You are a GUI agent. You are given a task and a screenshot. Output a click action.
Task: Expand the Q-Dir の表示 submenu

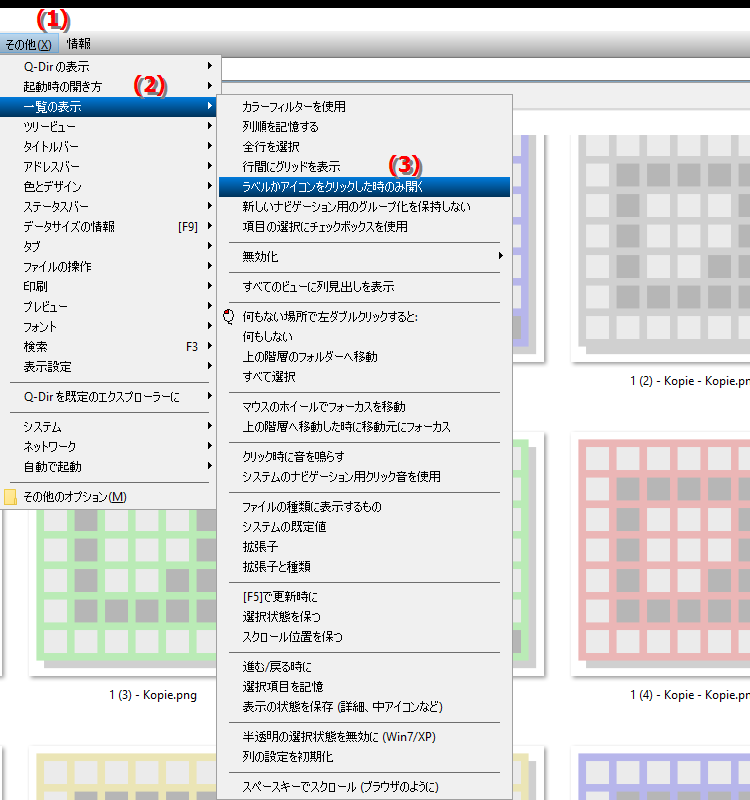tap(110, 66)
